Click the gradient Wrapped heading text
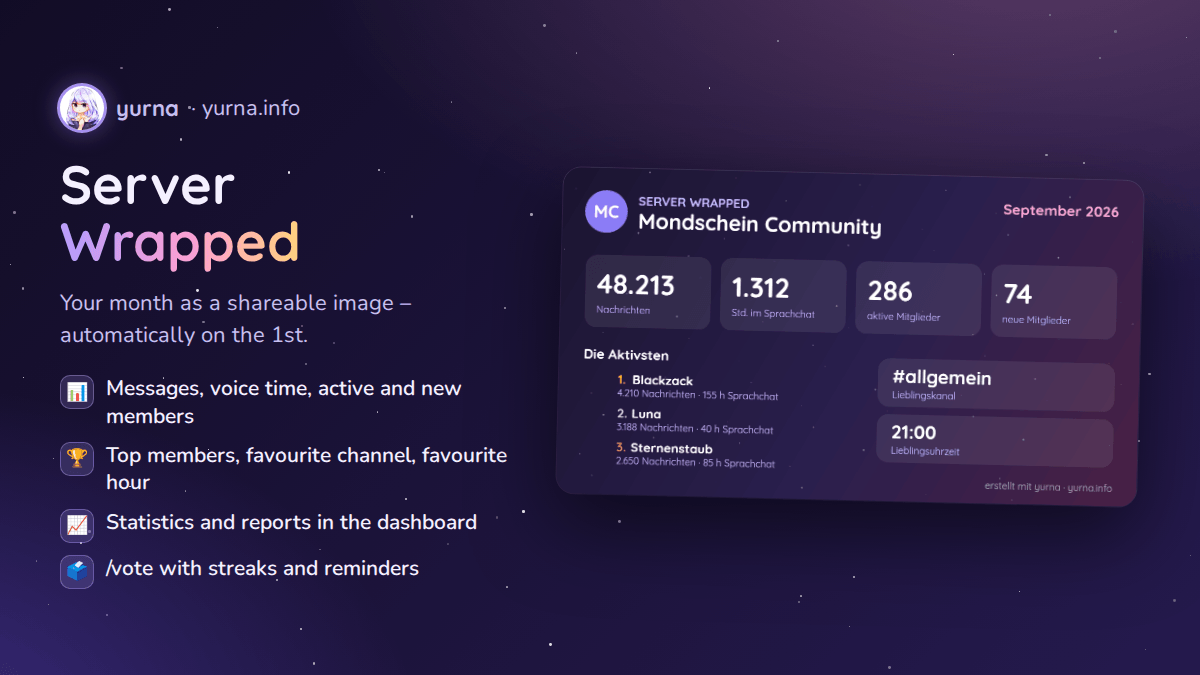Viewport: 1200px width, 675px height. click(x=180, y=243)
